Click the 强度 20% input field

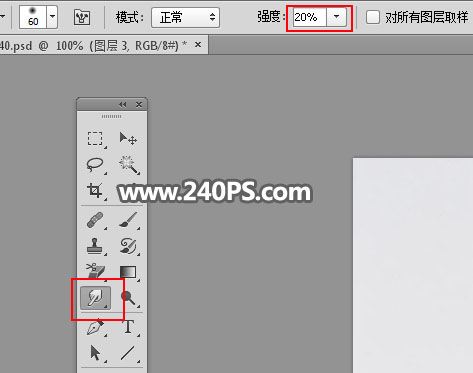tap(309, 17)
